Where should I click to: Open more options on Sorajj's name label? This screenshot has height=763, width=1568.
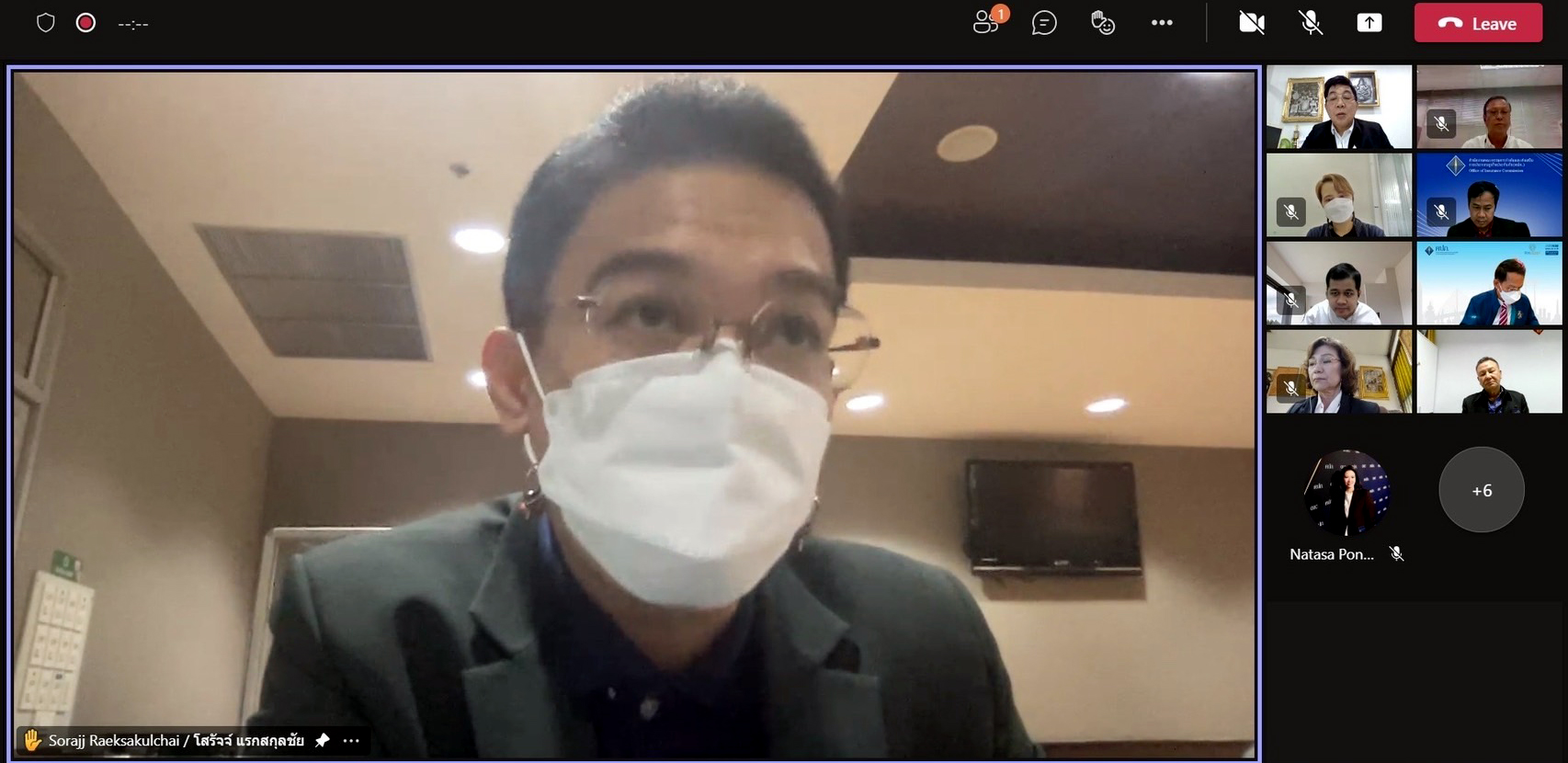[351, 740]
